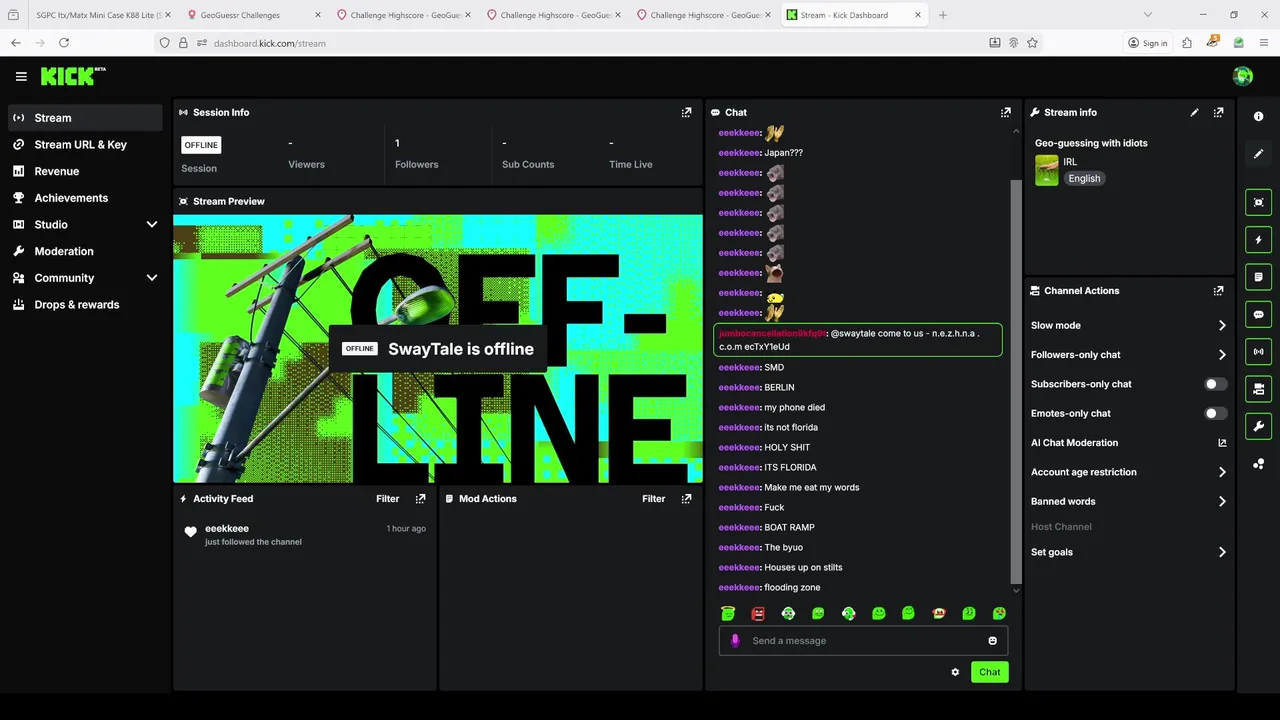Pop out the Session Info panel
The image size is (1280, 720).
pyautogui.click(x=686, y=112)
